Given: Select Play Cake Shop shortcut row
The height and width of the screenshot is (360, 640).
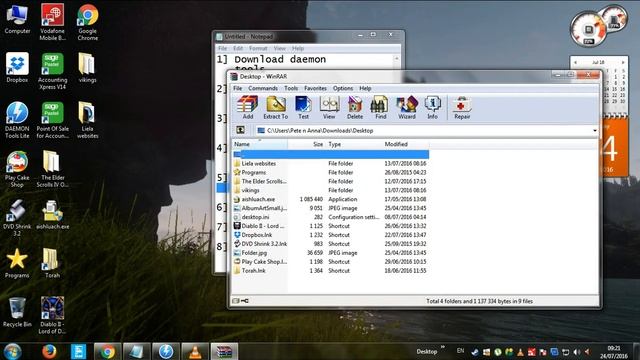Looking at the screenshot, I should pyautogui.click(x=331, y=262).
